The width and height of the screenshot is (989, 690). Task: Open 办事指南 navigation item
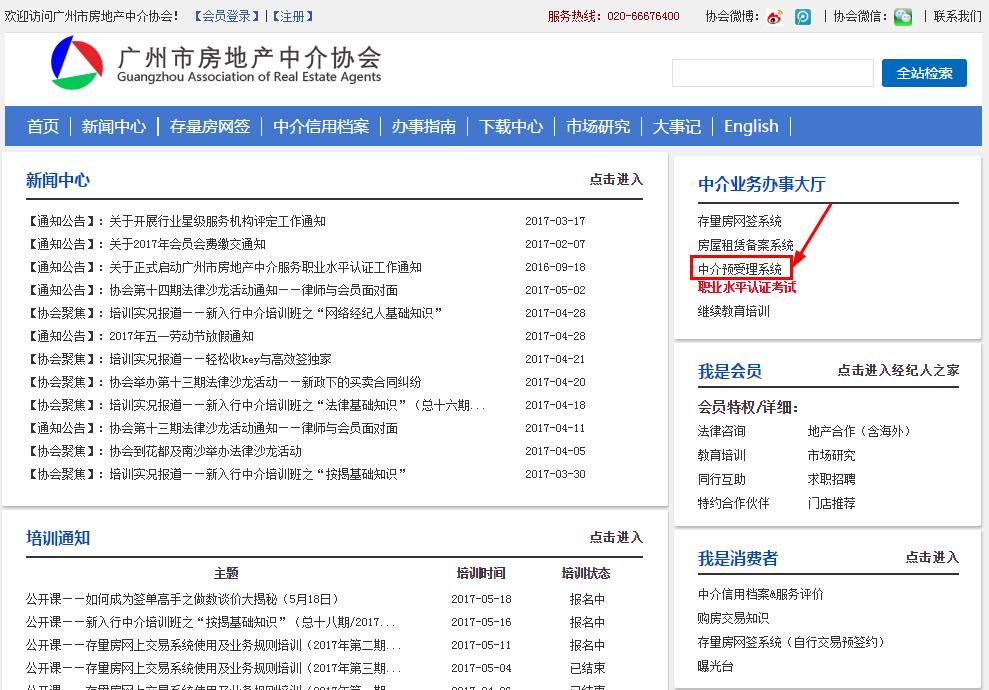pos(424,127)
